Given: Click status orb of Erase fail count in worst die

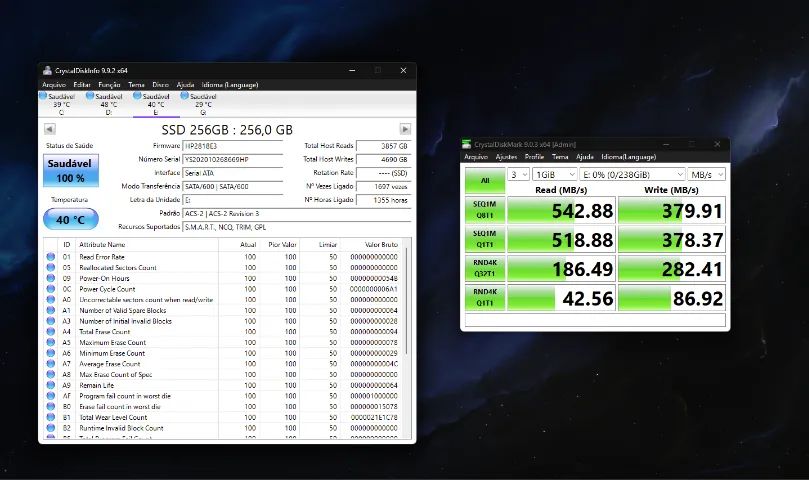Looking at the screenshot, I should (51, 406).
